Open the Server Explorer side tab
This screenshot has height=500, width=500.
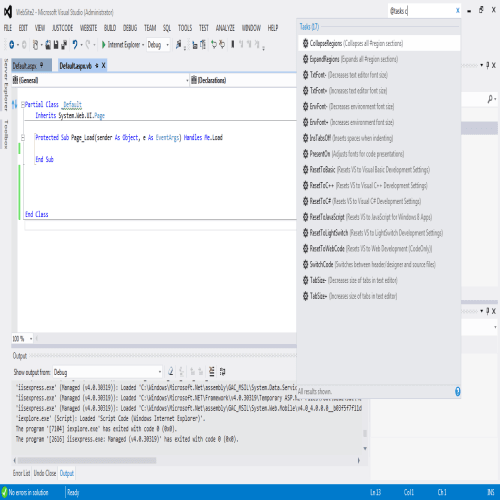6,85
